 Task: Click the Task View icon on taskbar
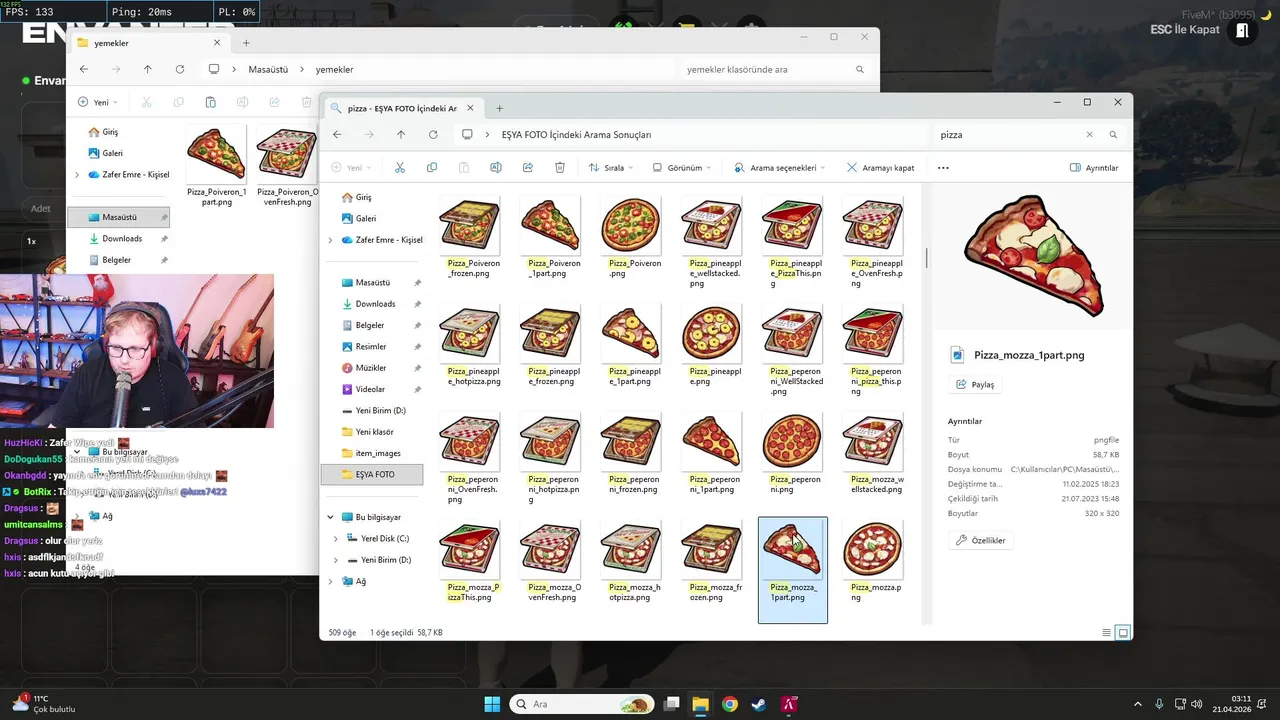coord(671,704)
